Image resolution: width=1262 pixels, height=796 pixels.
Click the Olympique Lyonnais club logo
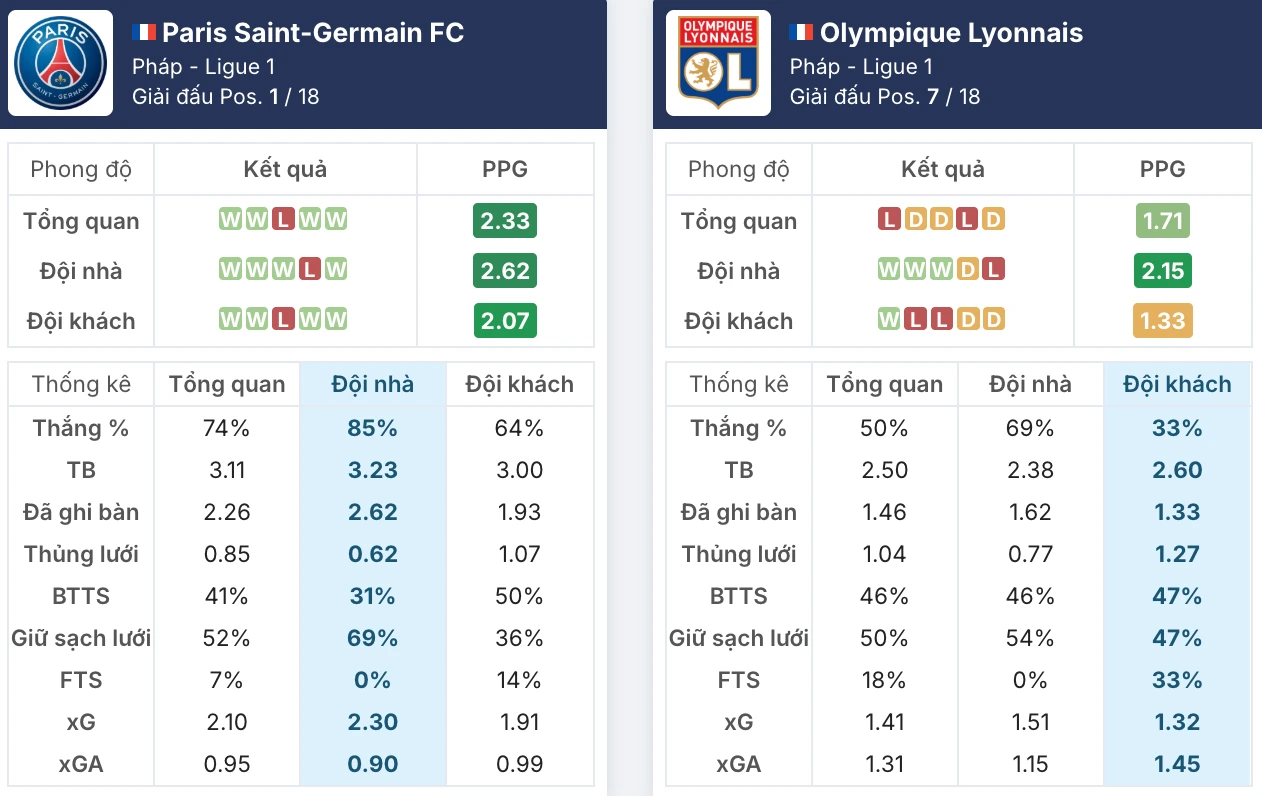click(718, 63)
